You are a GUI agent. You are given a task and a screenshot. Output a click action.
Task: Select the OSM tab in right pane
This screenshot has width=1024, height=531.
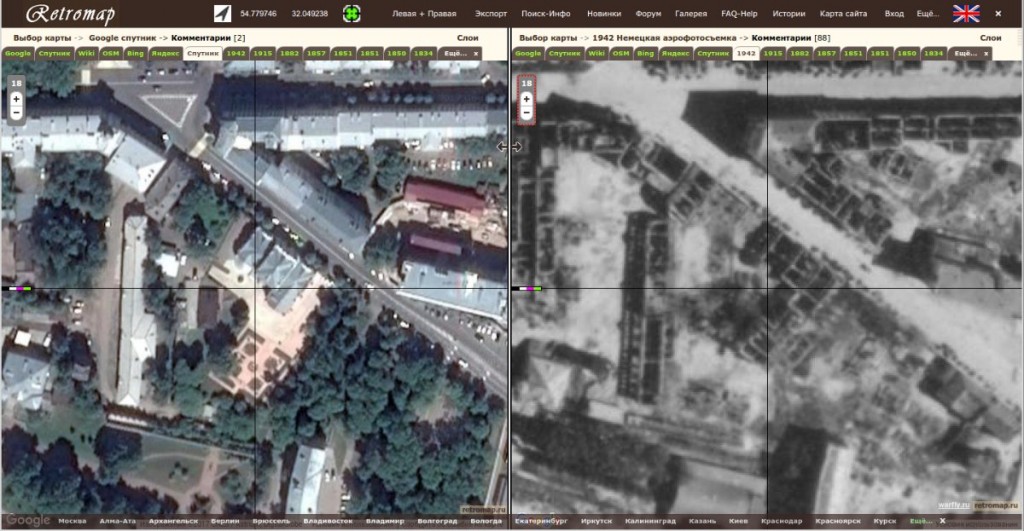click(621, 54)
